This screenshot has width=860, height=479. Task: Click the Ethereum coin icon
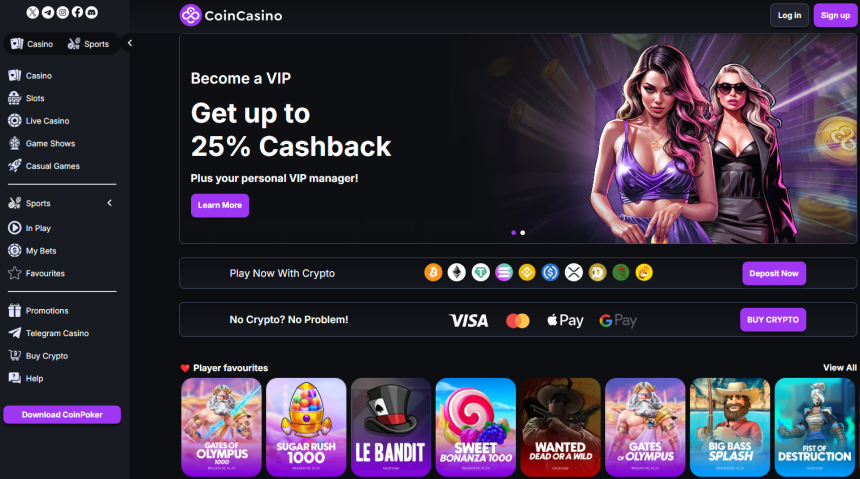pos(456,272)
